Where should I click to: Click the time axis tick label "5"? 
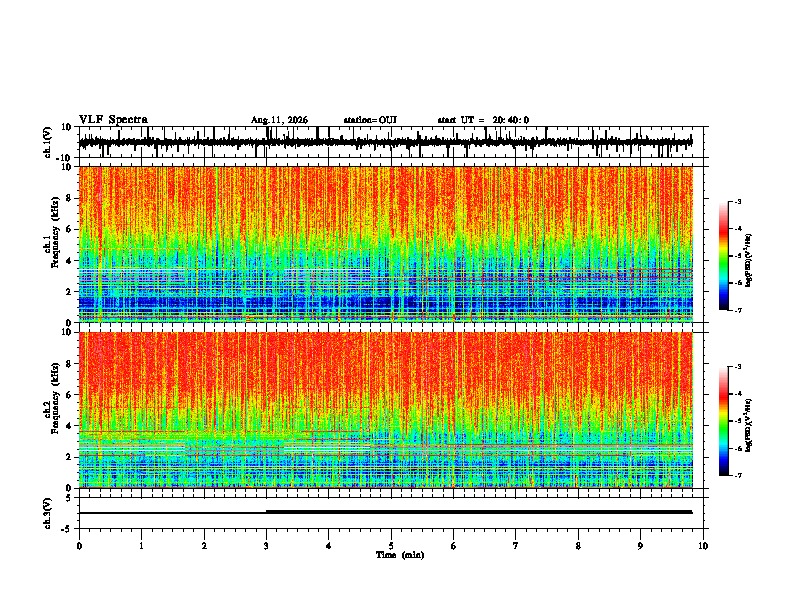[x=391, y=546]
